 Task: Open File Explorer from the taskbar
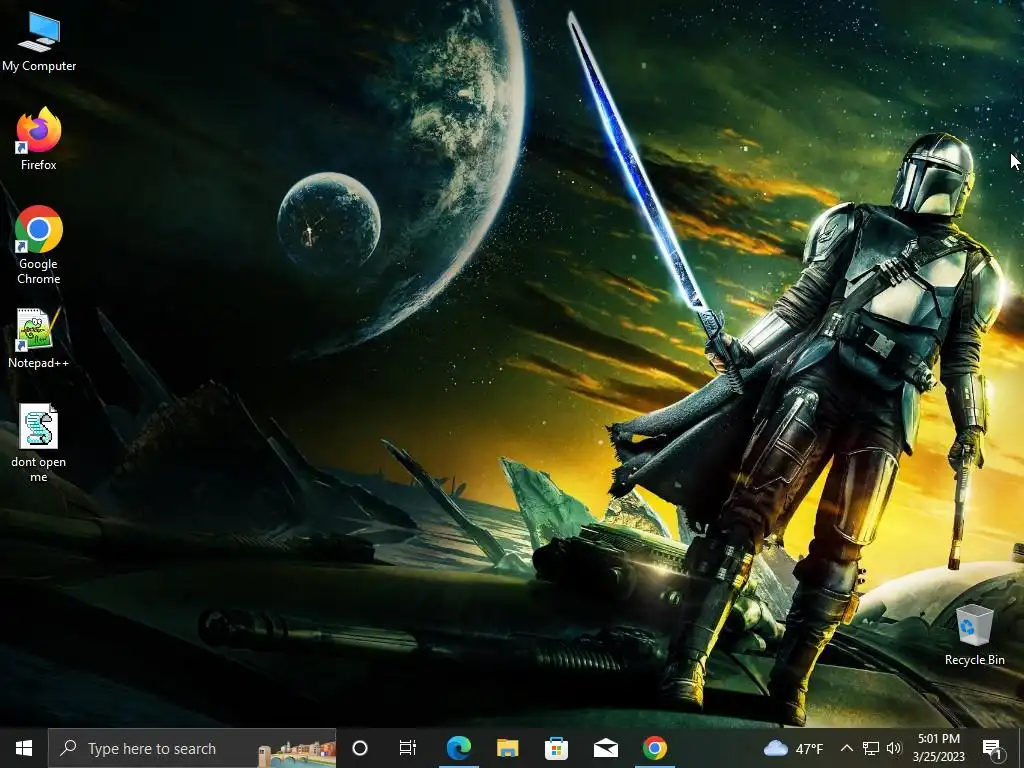(x=507, y=748)
